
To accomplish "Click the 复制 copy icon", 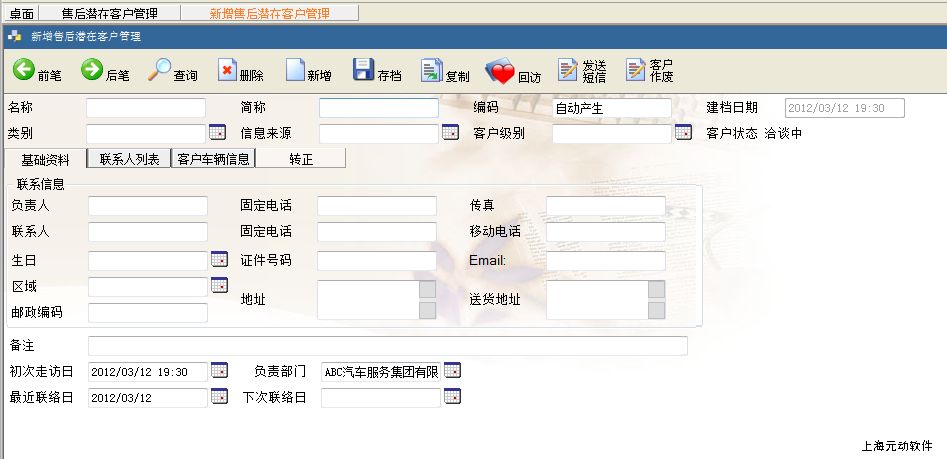I will coord(431,70).
